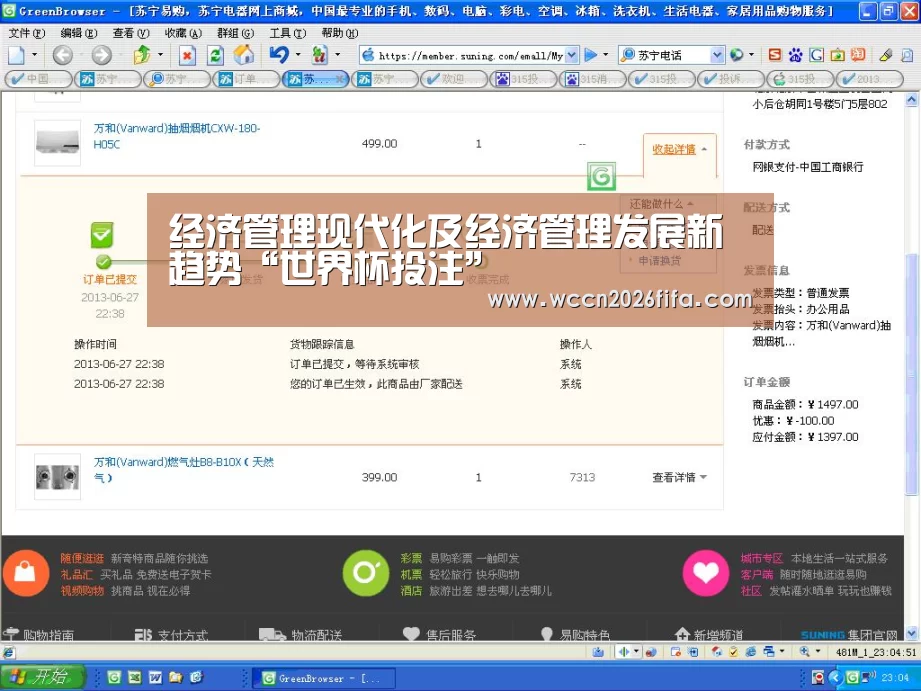Open the 彩票 footer link

[x=411, y=558]
